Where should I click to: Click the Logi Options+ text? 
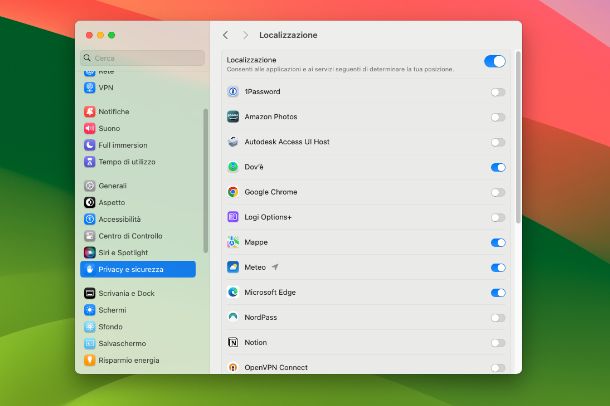tap(268, 217)
